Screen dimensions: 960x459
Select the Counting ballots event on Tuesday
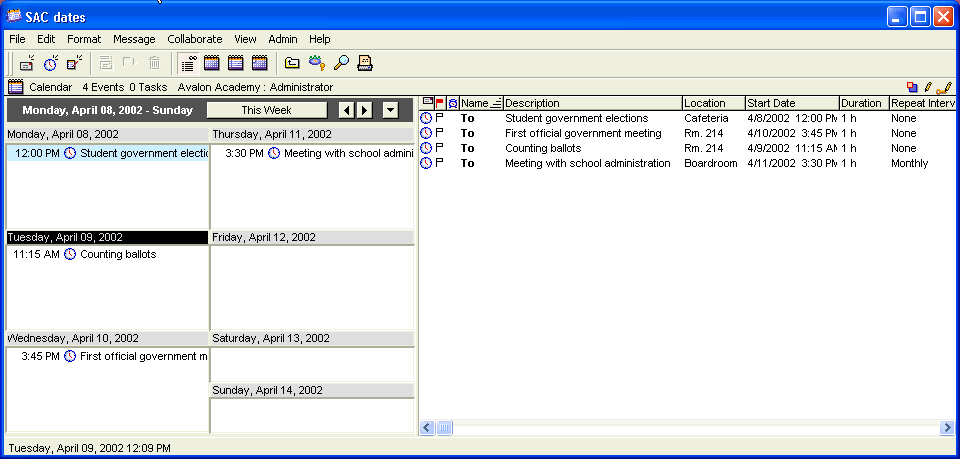pos(117,254)
